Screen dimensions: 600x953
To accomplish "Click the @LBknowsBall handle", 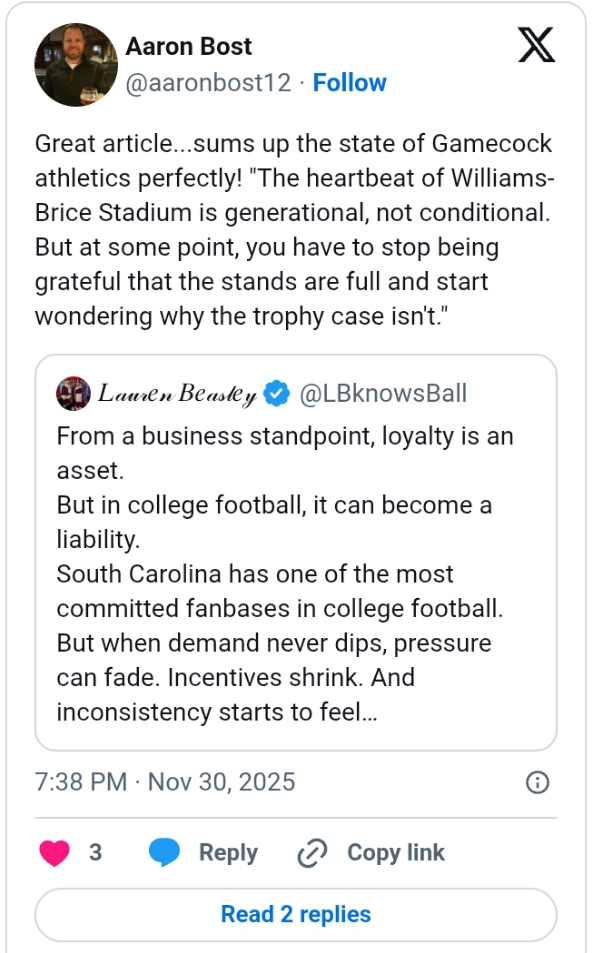I will pos(383,394).
